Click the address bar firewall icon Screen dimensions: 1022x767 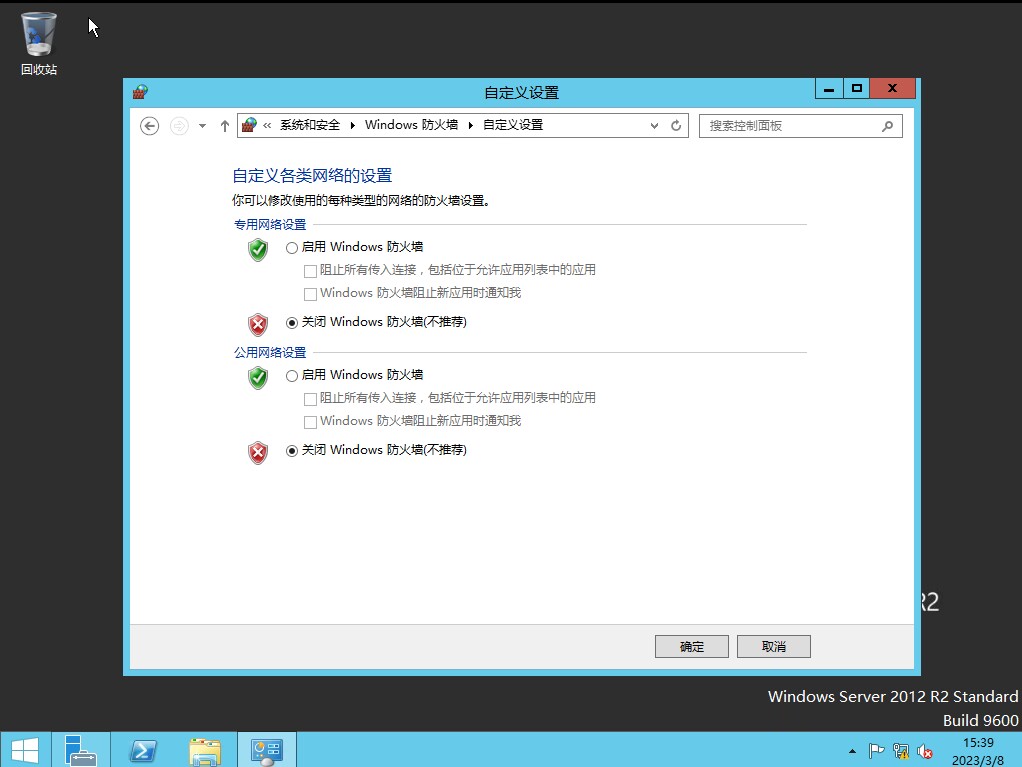249,125
